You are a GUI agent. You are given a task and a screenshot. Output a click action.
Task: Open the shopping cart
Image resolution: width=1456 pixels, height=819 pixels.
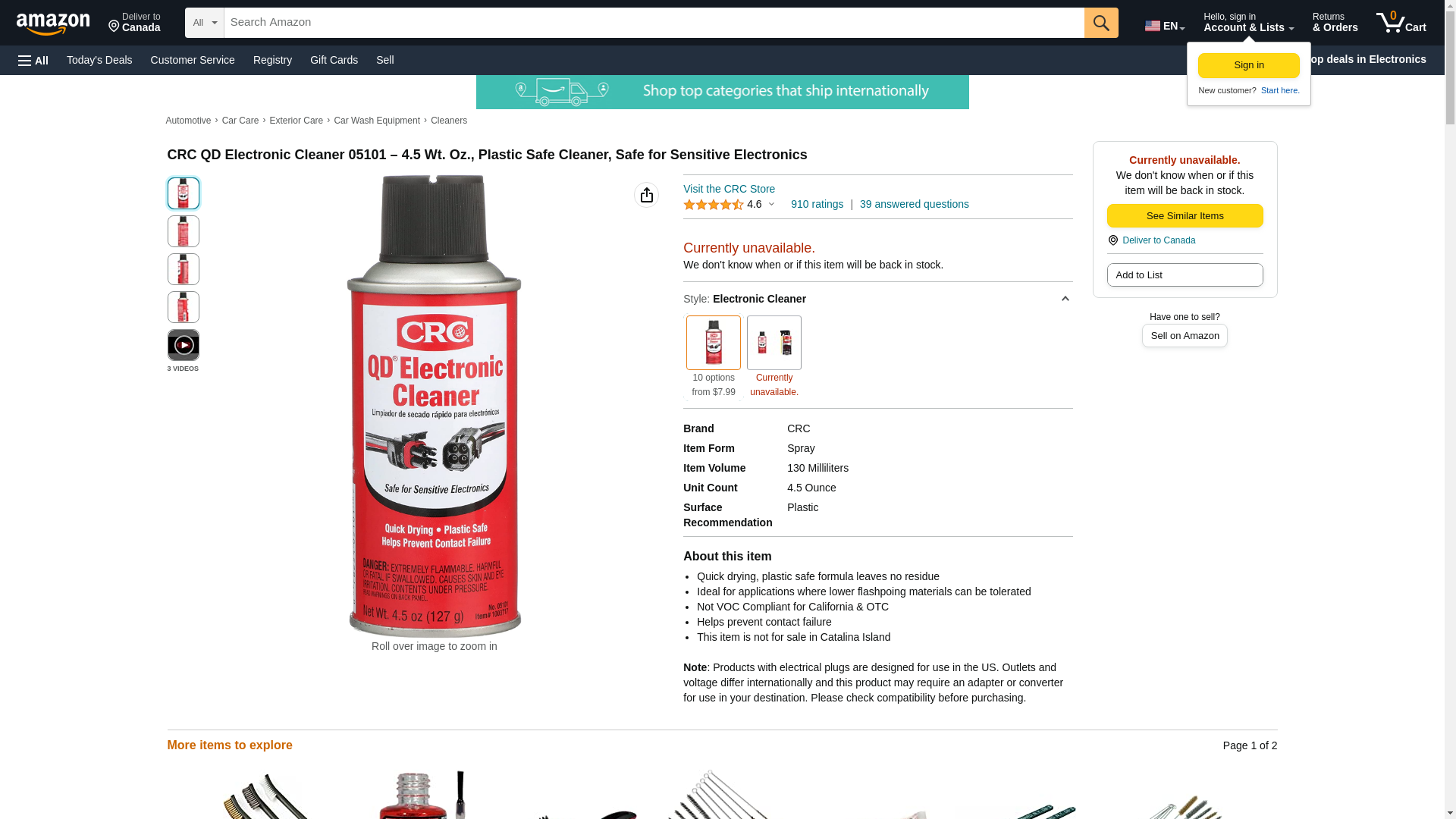pos(1401,23)
